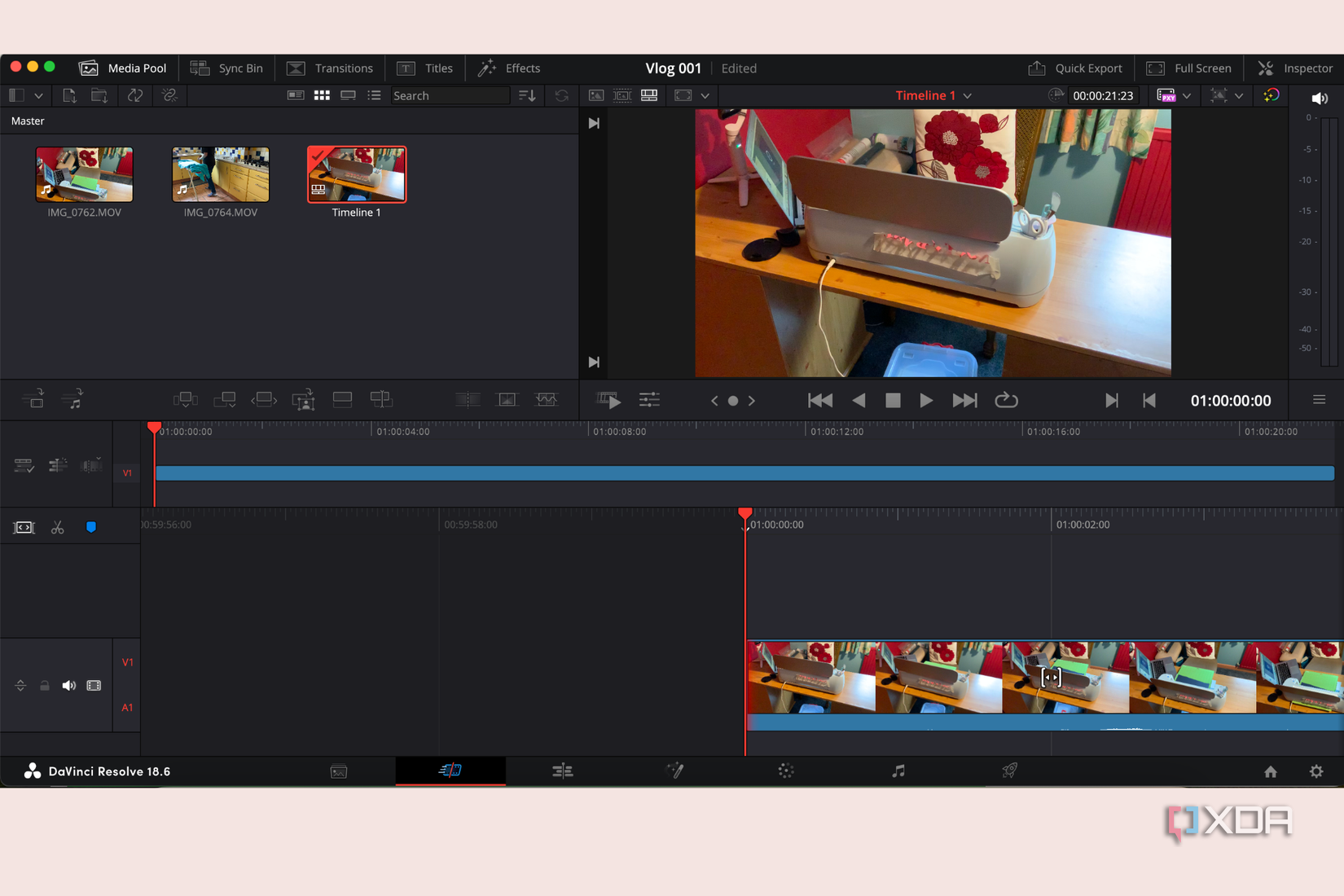Click the project settings gear icon

pos(1316,771)
